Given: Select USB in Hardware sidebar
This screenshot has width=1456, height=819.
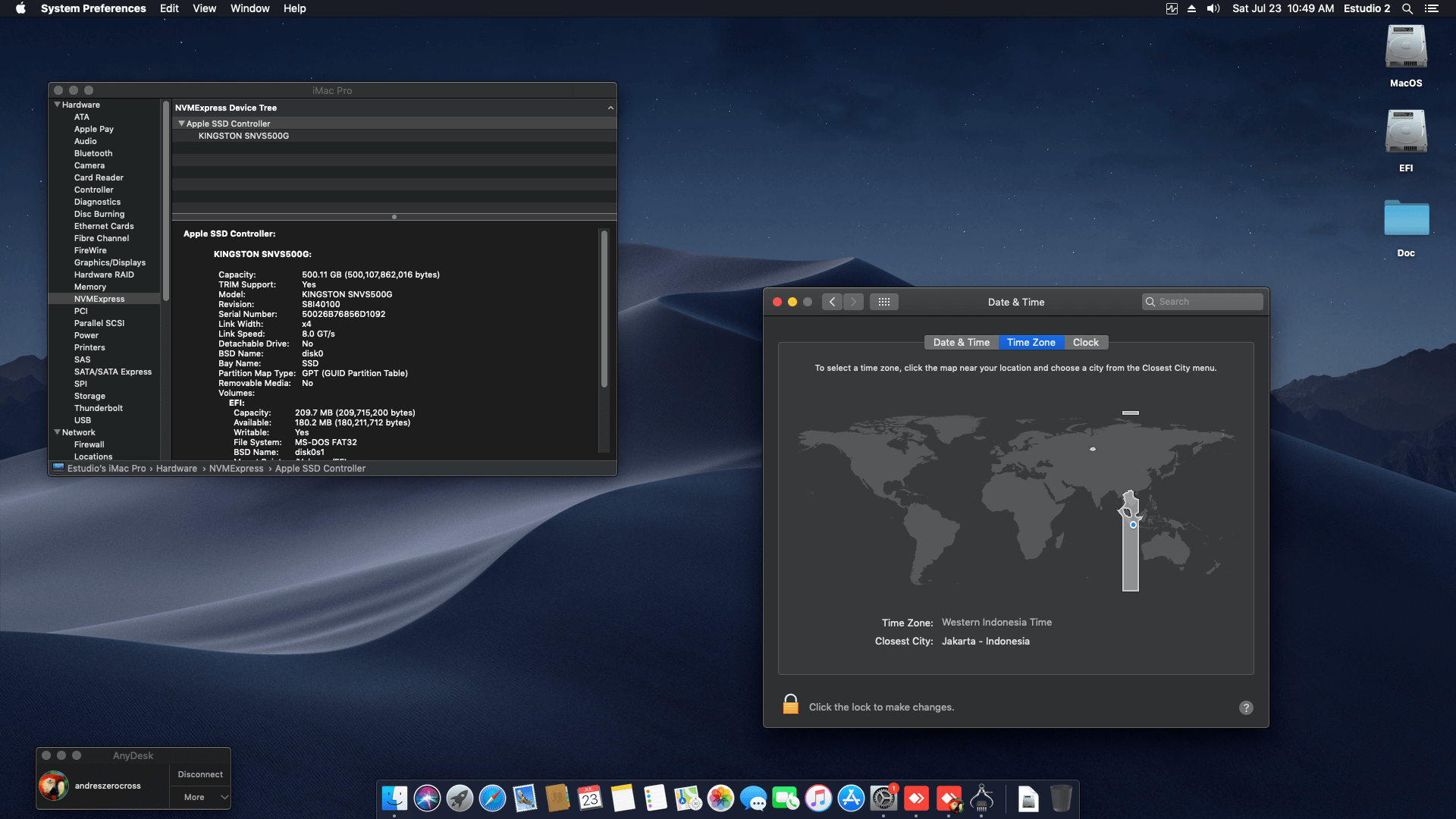Looking at the screenshot, I should tap(82, 420).
